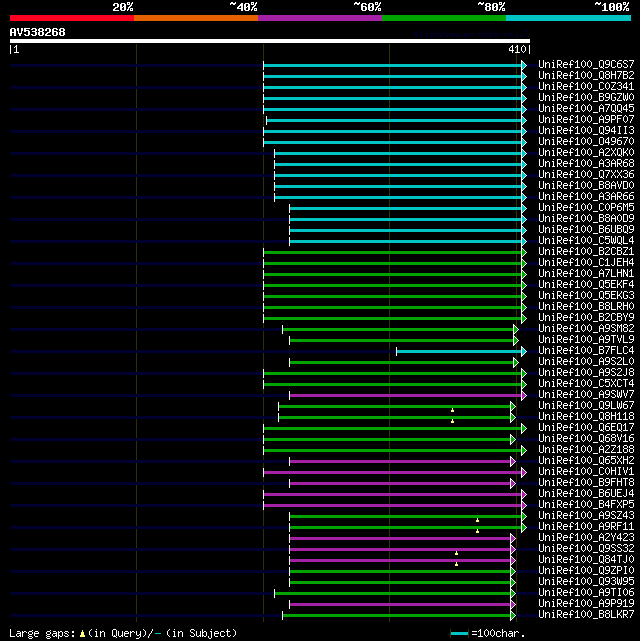Viewport: 640px width, 641px height.
Task: Click the UniRef100_C5XCT4 label
Action: tap(586, 383)
